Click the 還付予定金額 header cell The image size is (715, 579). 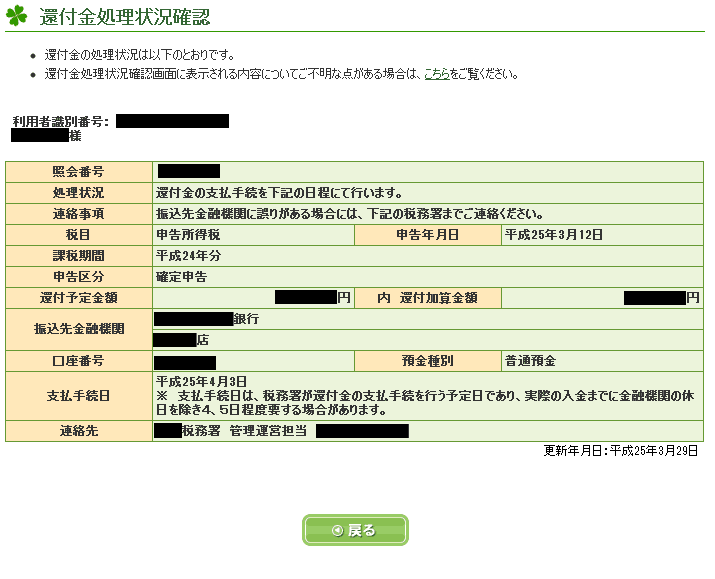click(79, 298)
